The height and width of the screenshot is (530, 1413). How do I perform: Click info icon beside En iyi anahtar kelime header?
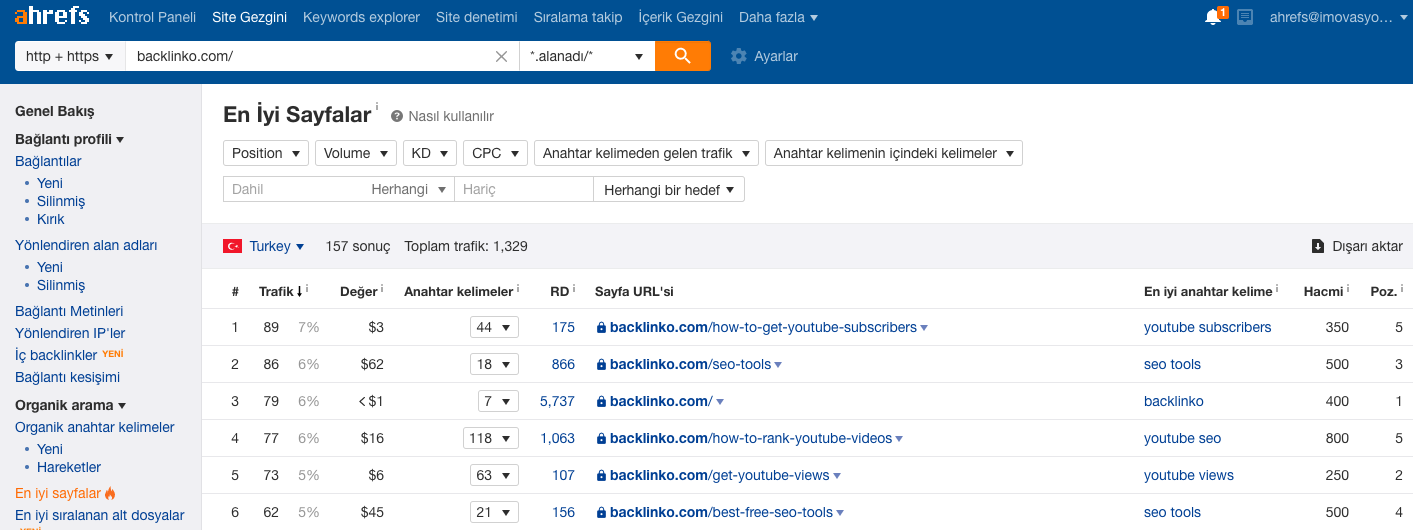tap(1277, 290)
